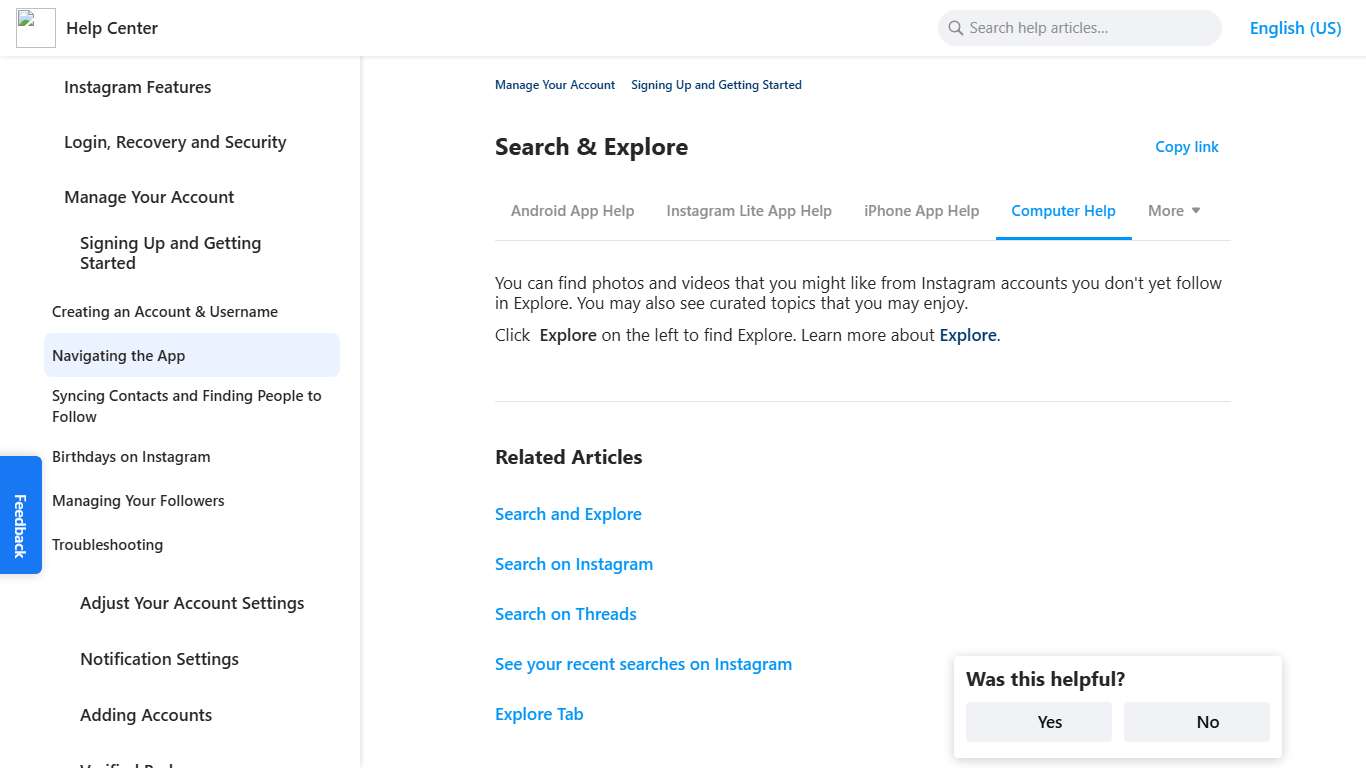Expand the More tabs dropdown
This screenshot has height=768, width=1366.
tap(1173, 211)
